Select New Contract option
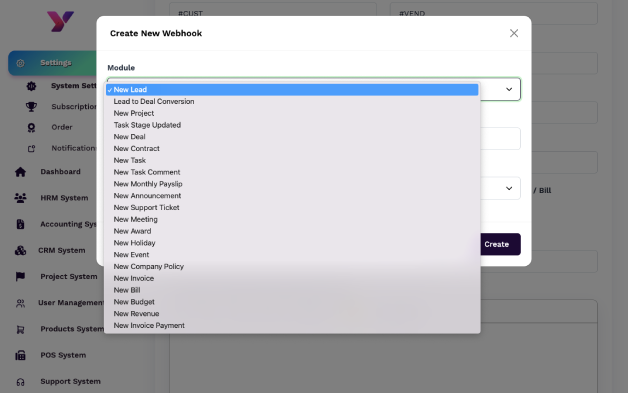Screen dimensions: 628x393 [292, 149]
